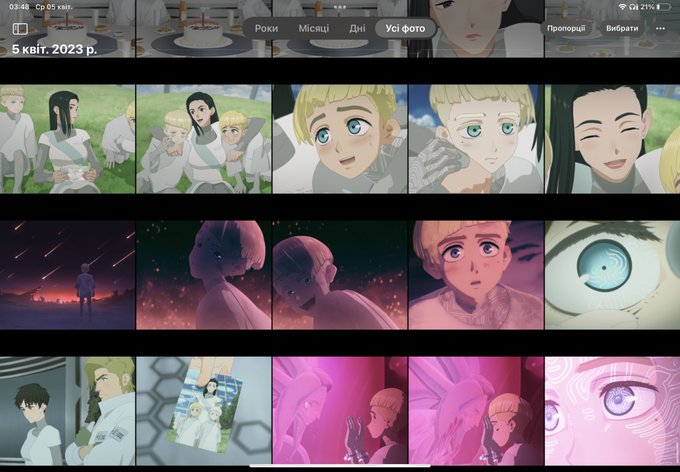Viewport: 680px width, 472px height.
Task: Toggle the Photos sidebar icon
Action: [20, 29]
